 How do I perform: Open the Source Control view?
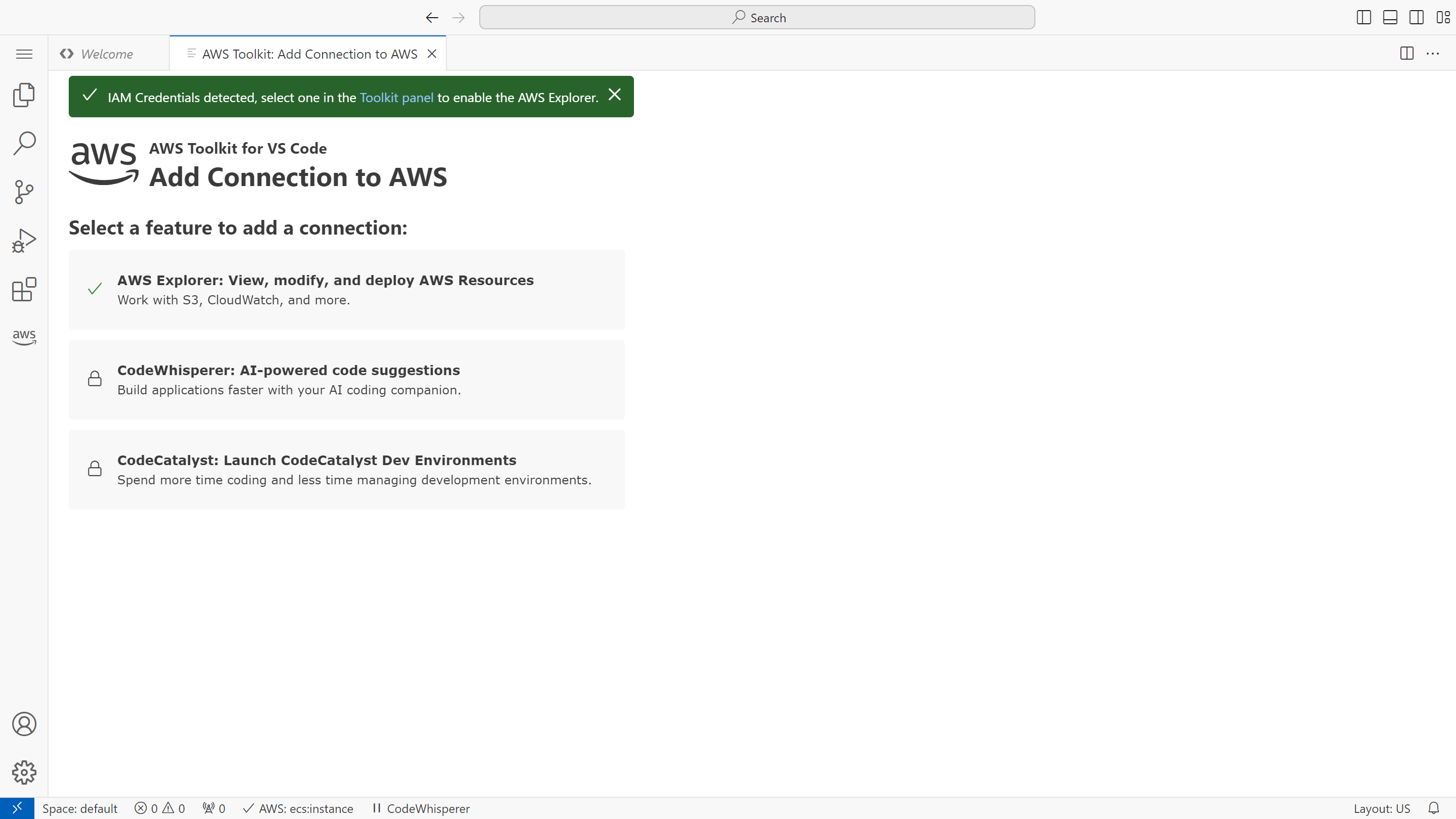click(x=24, y=192)
